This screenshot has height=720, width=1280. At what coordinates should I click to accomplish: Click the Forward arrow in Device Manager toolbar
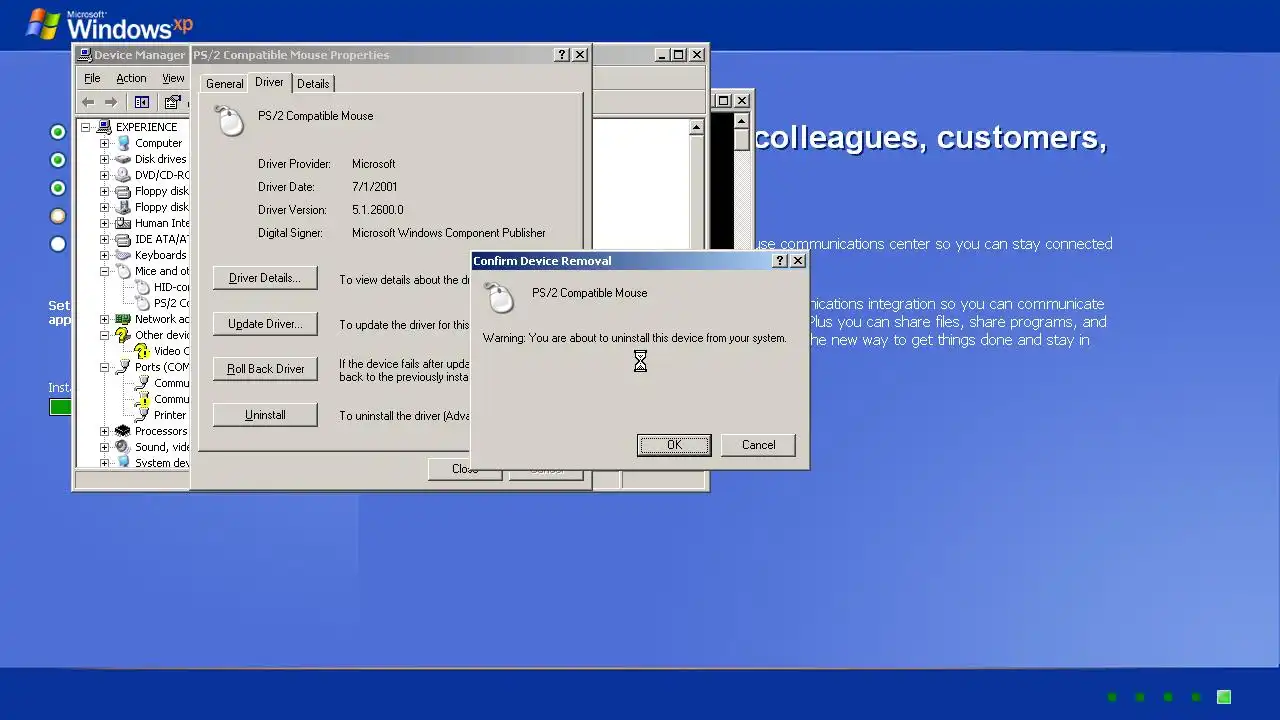(111, 102)
